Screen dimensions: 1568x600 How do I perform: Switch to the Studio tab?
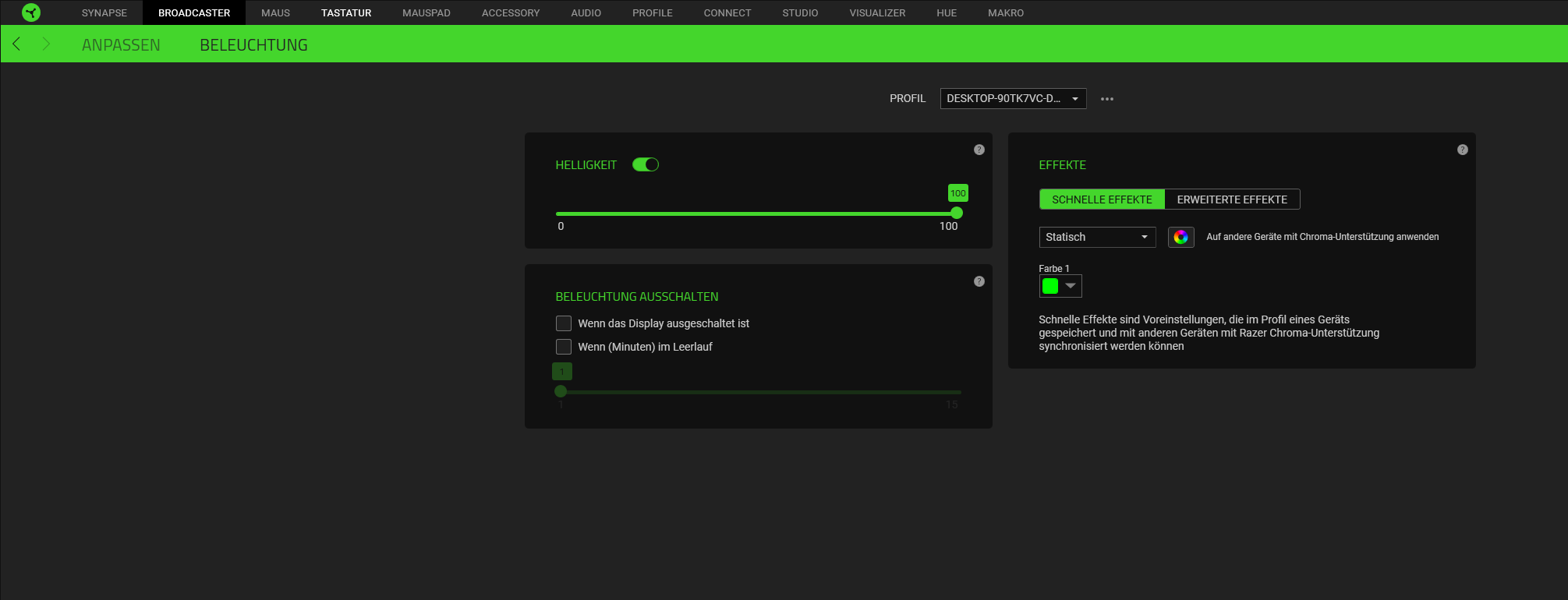[x=801, y=12]
